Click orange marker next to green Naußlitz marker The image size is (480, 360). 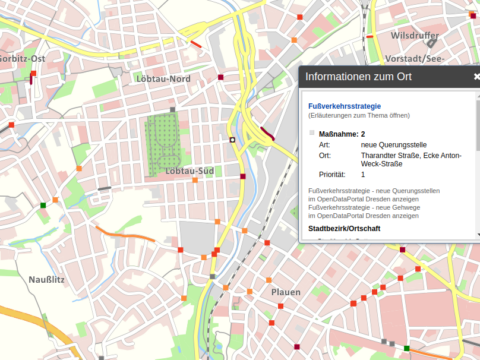55,200
